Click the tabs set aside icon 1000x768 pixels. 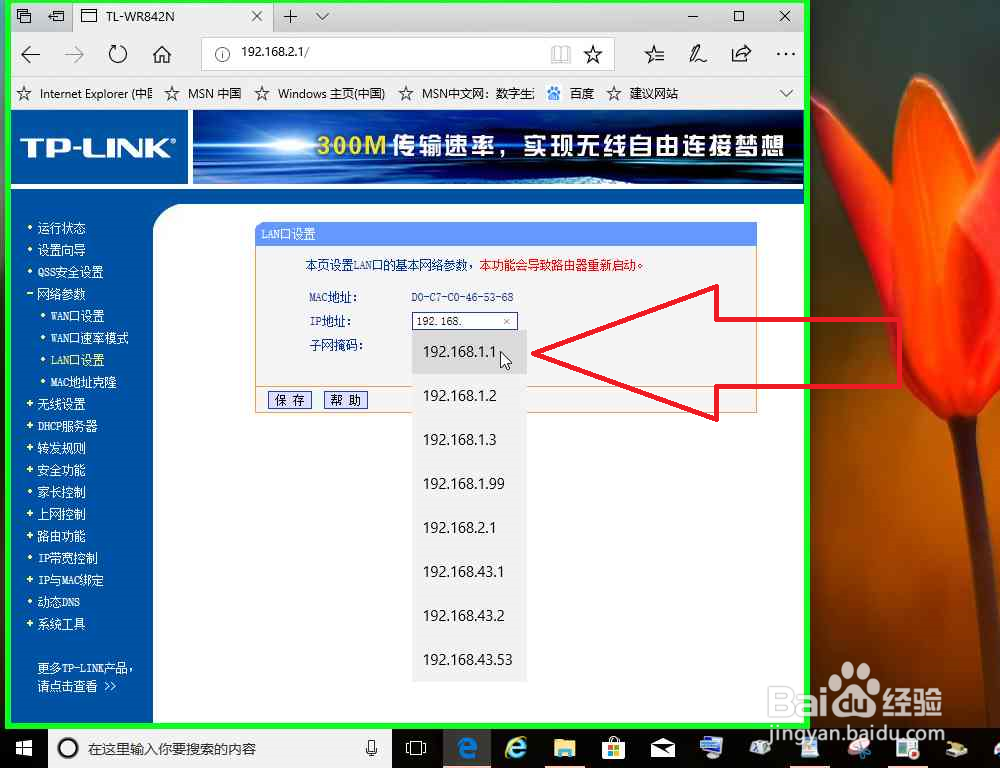(x=24, y=16)
